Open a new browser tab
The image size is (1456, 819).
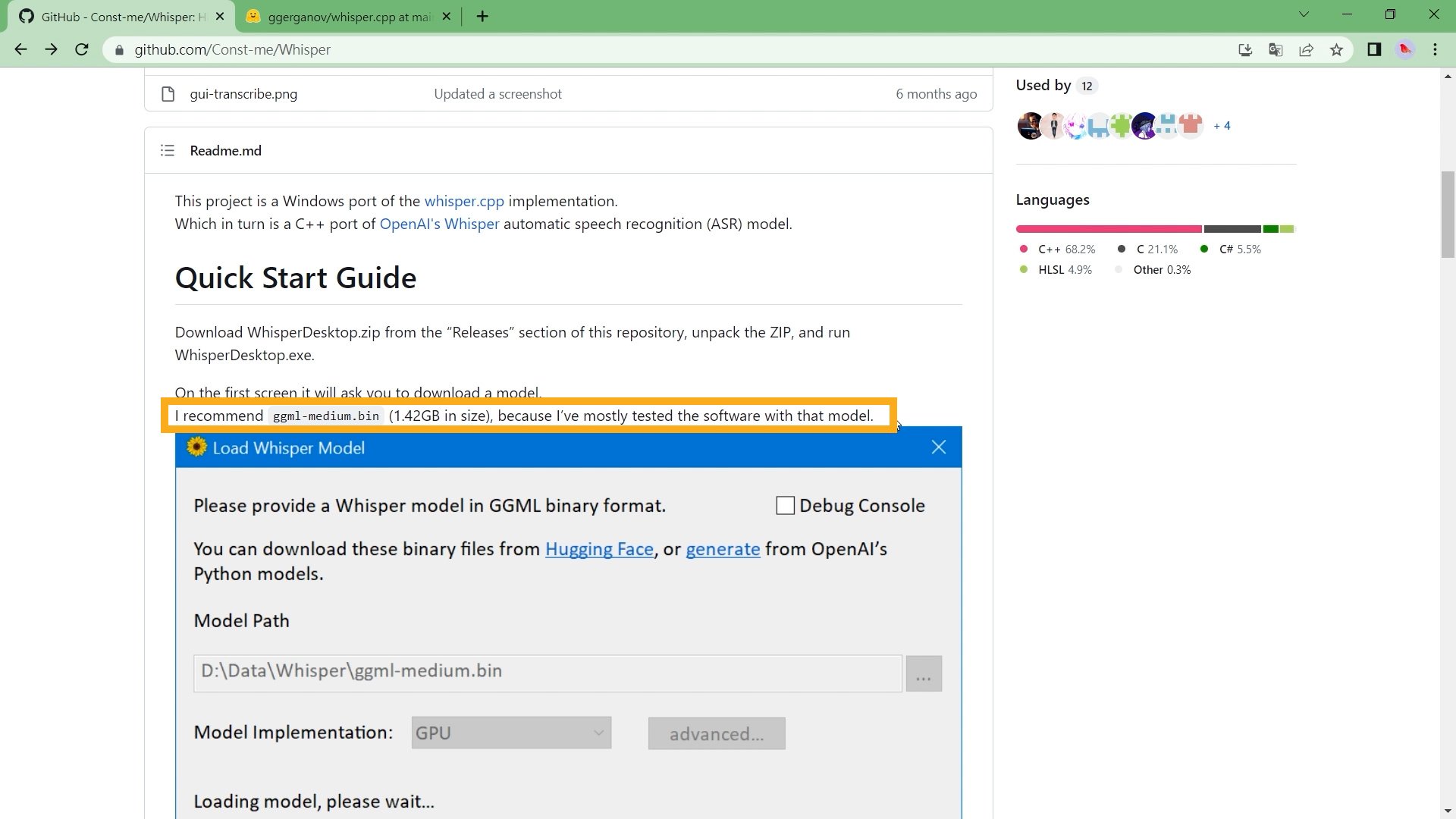pos(482,16)
